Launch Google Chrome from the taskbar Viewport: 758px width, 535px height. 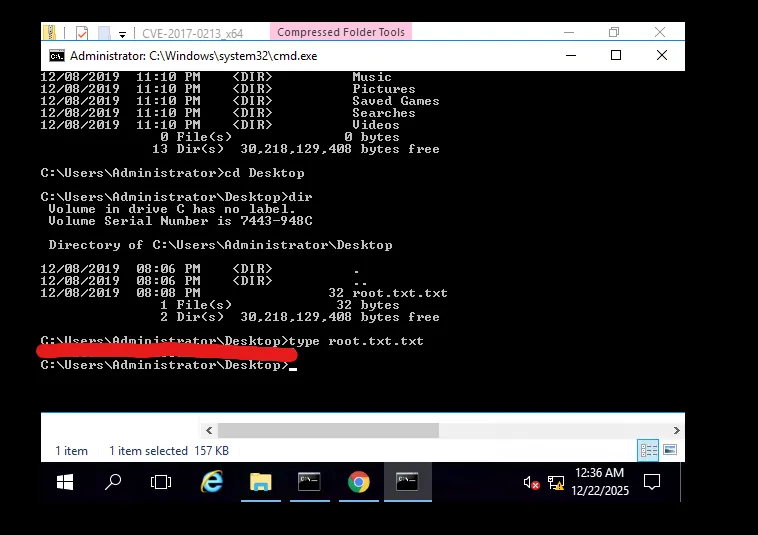358,482
